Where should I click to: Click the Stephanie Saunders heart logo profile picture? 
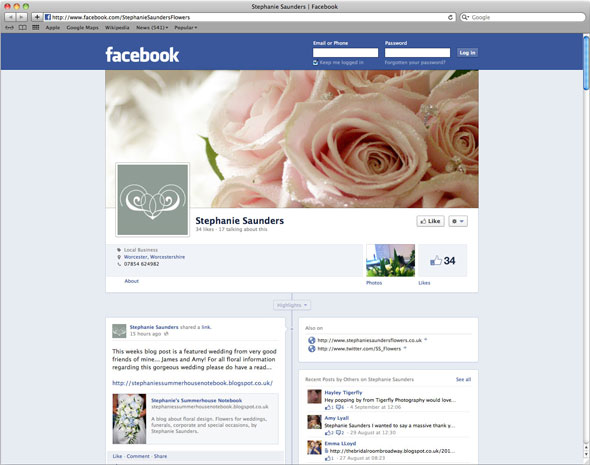pyautogui.click(x=152, y=200)
